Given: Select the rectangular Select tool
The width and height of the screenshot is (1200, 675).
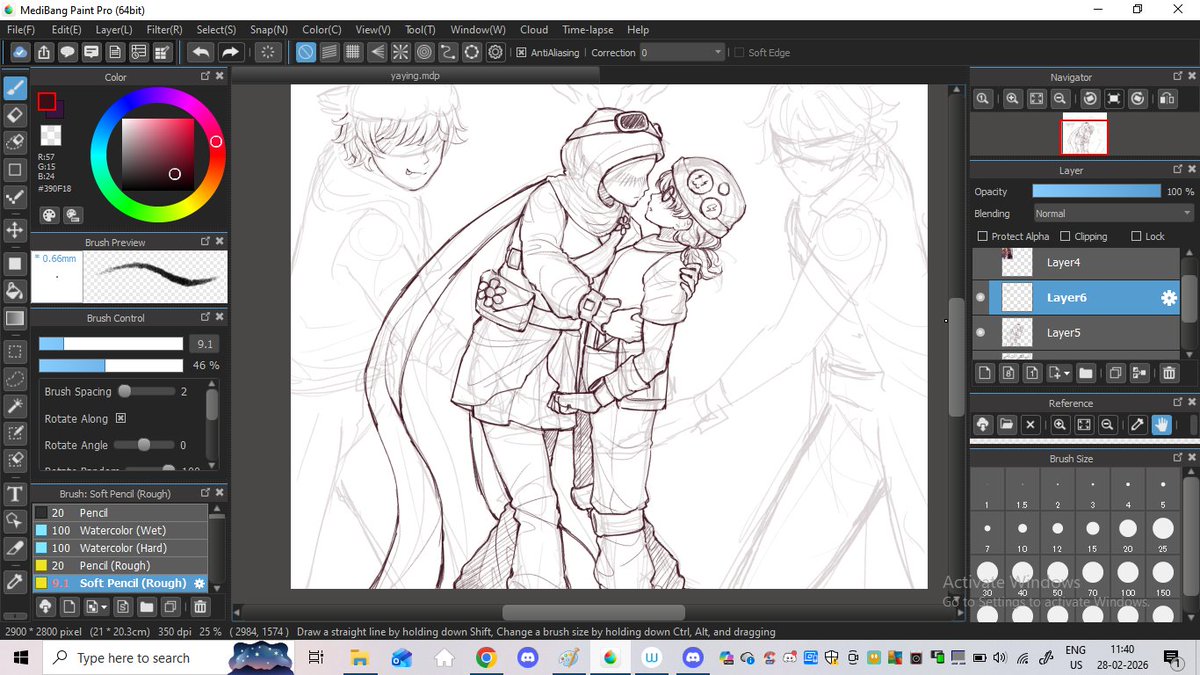Looking at the screenshot, I should (15, 351).
